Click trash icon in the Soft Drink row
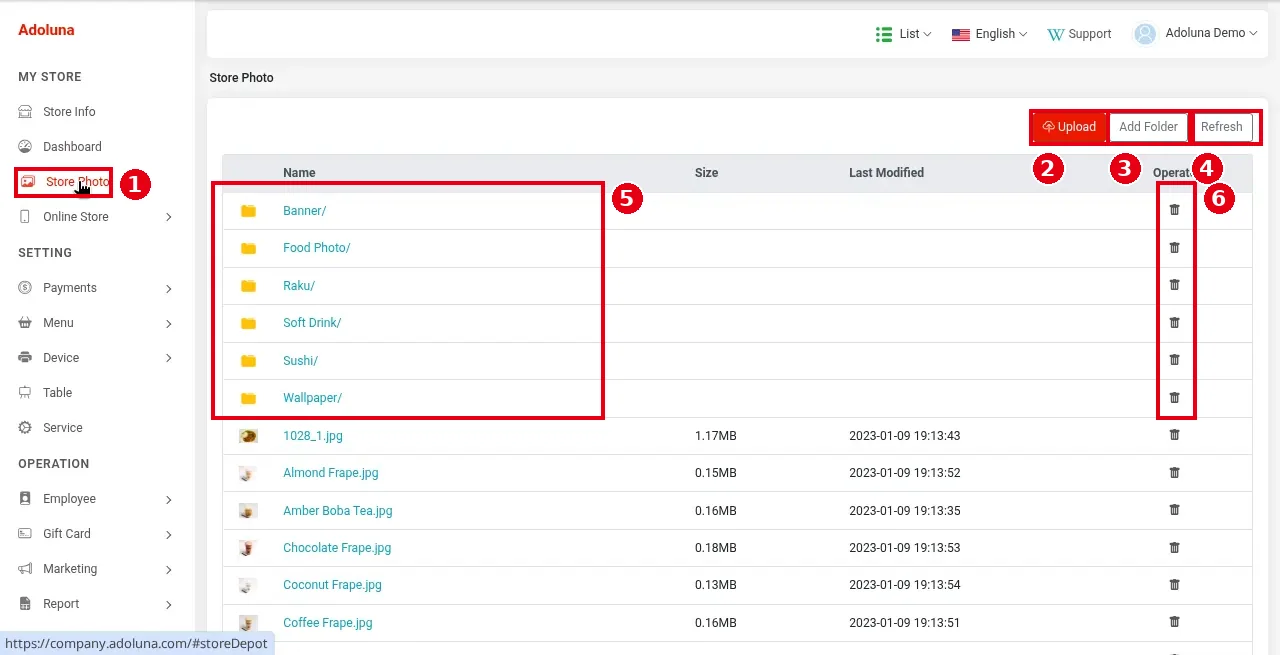This screenshot has height=655, width=1280. [1175, 322]
